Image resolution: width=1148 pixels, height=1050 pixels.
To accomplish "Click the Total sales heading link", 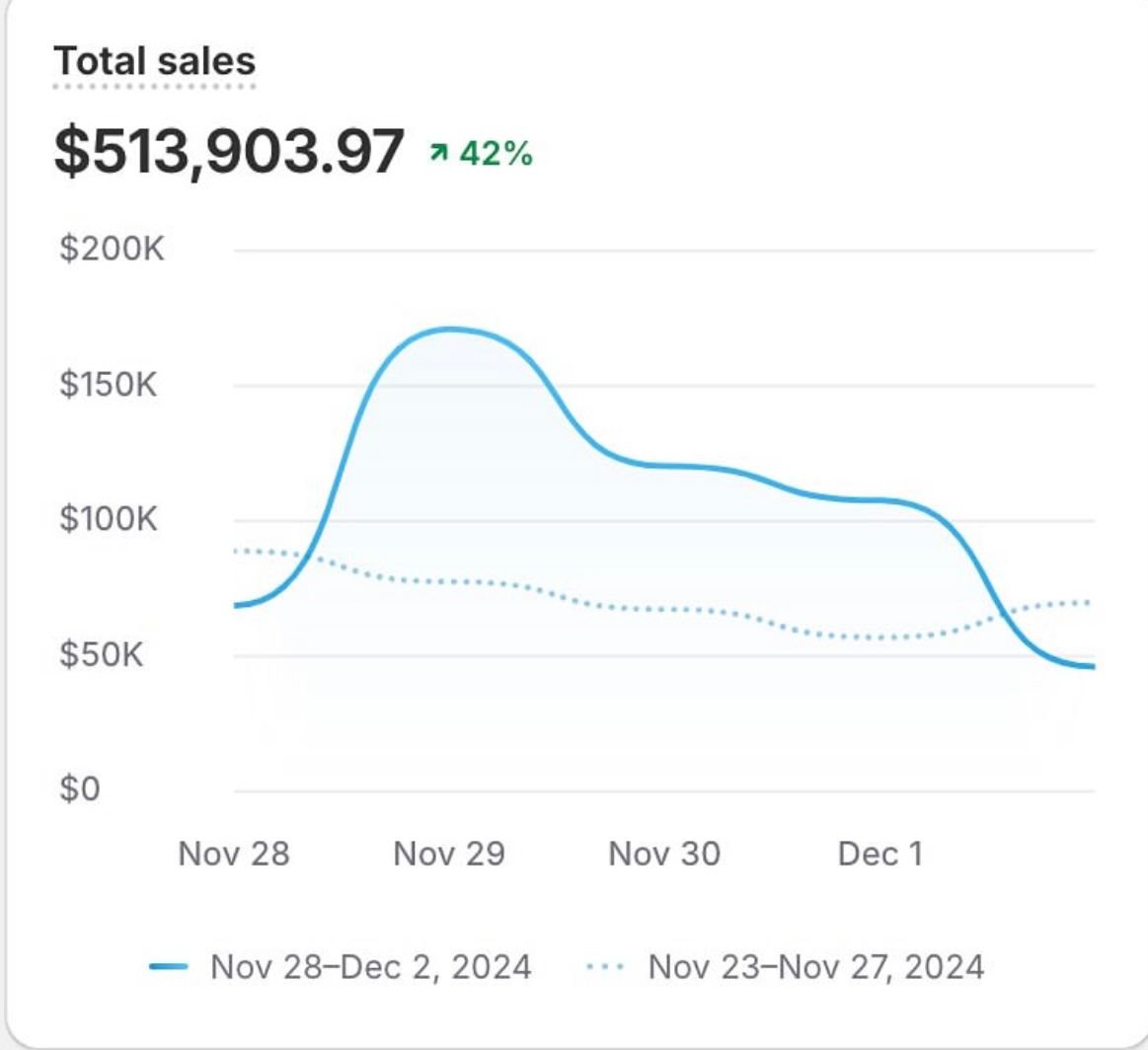I will pyautogui.click(x=154, y=61).
